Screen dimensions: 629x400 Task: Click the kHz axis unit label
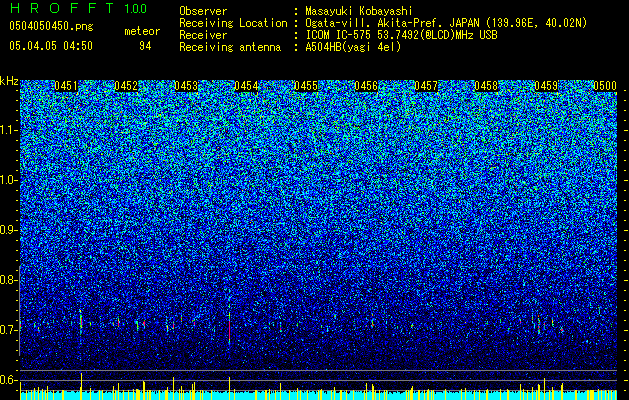[9, 81]
